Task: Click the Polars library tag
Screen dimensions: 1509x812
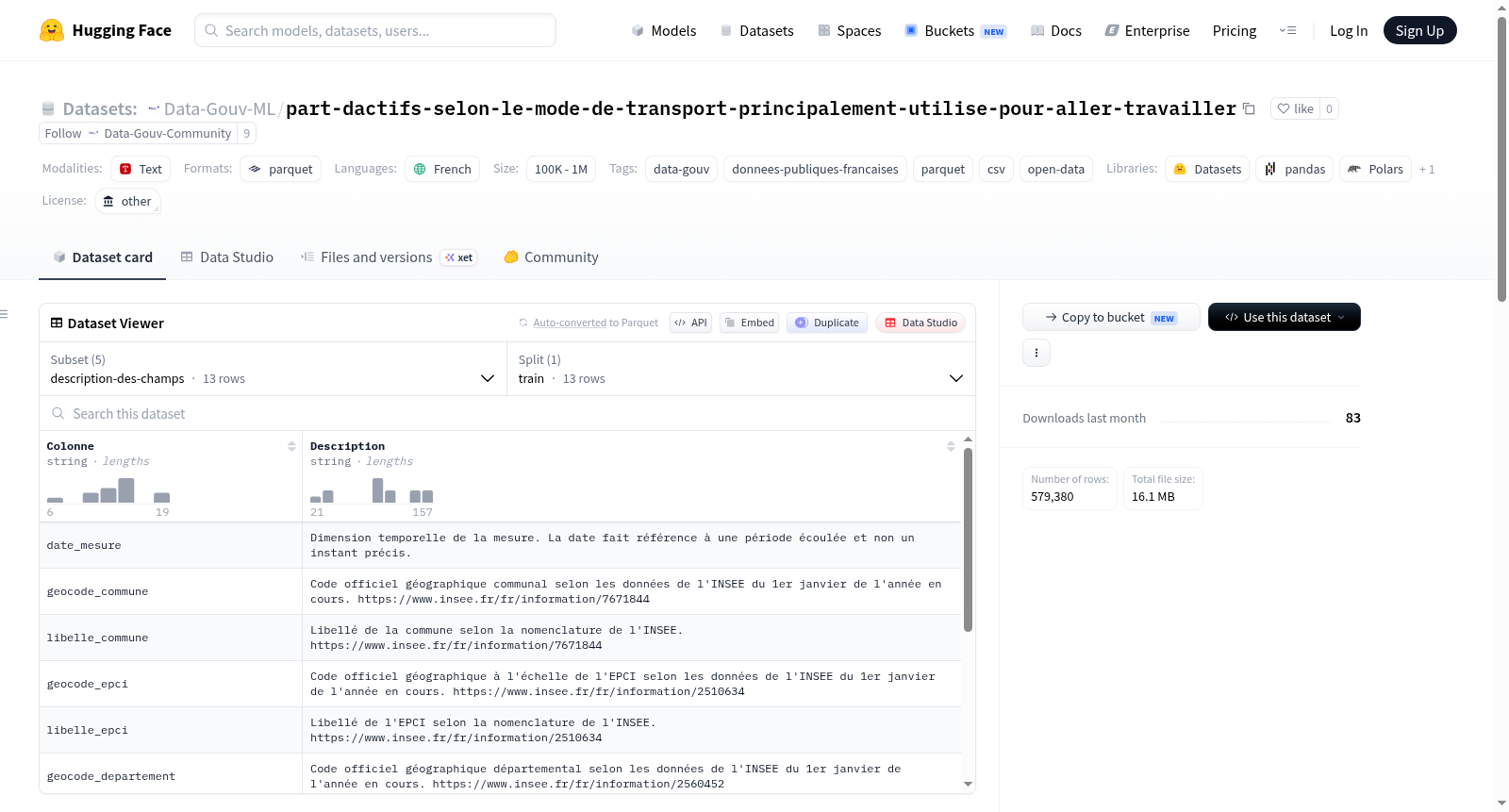Action: click(1375, 169)
